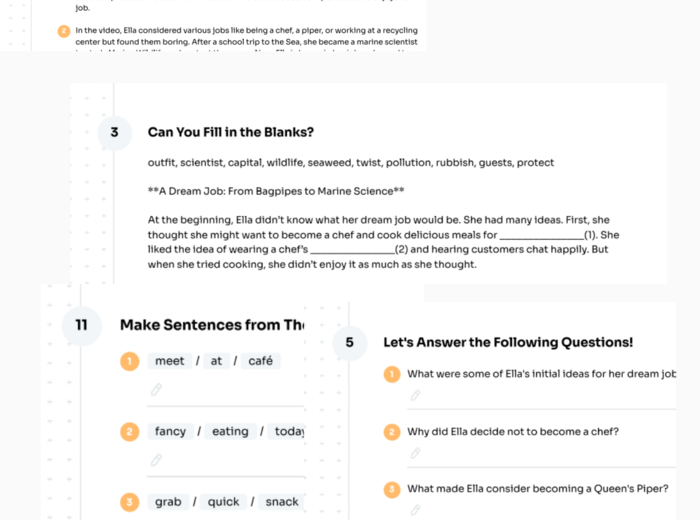Click the pencil icon below the chef question
This screenshot has width=700, height=520.
point(415,453)
